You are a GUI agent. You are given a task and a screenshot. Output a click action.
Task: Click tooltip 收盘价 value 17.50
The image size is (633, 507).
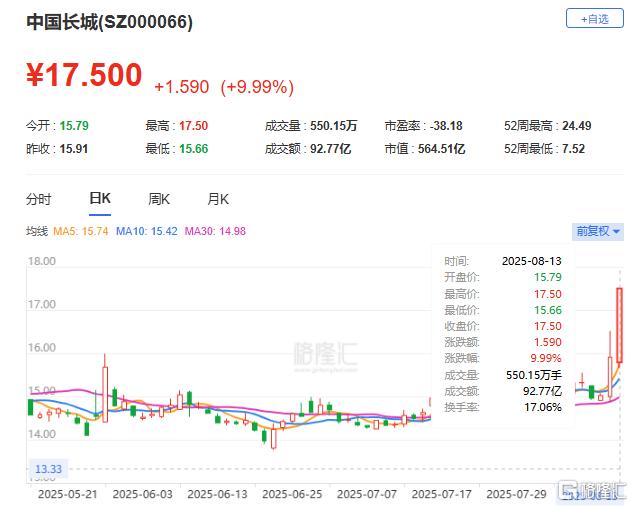click(x=548, y=326)
